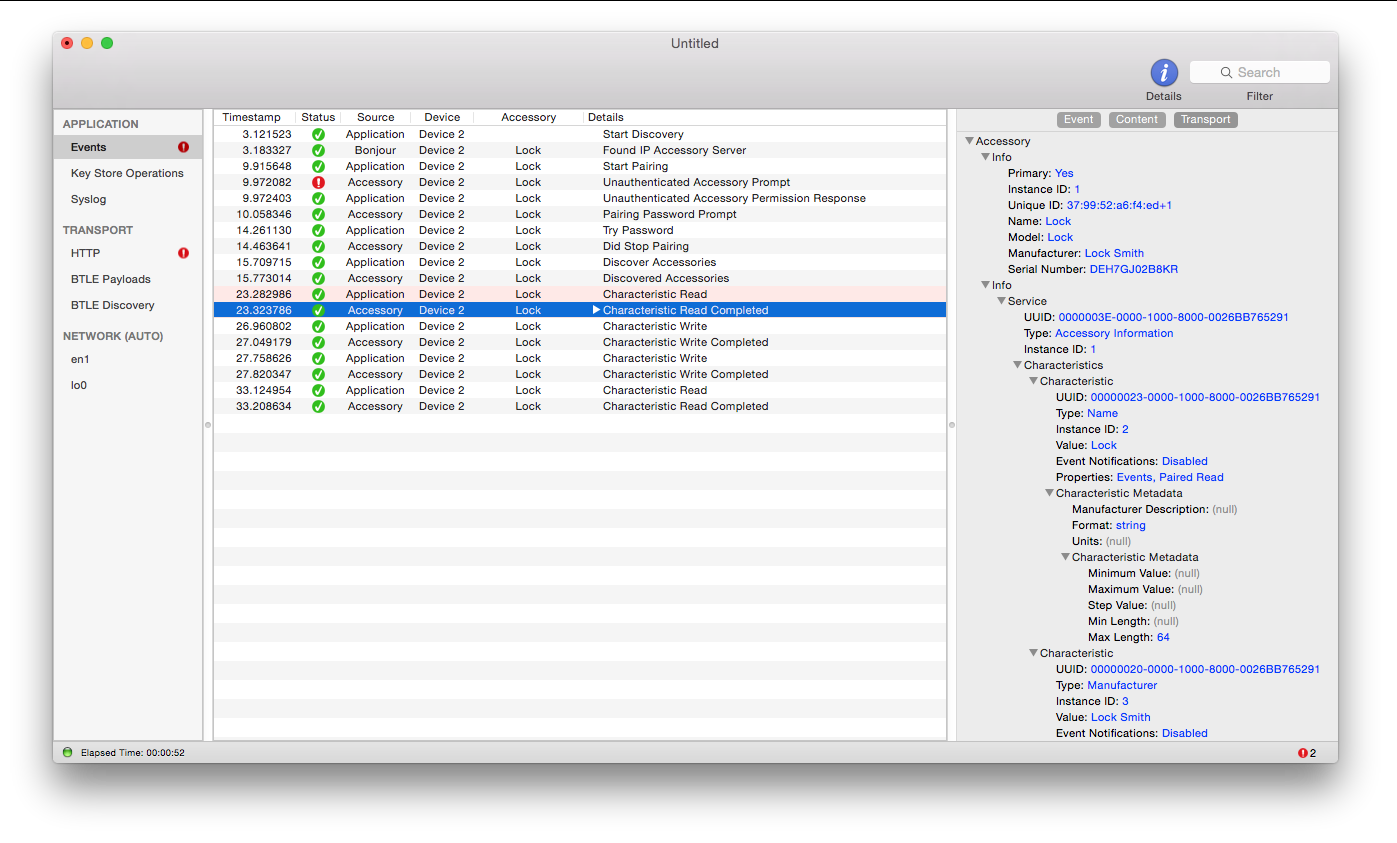1397x843 pixels.
Task: Click the Properties value Events, Paired Read
Action: pos(1170,477)
